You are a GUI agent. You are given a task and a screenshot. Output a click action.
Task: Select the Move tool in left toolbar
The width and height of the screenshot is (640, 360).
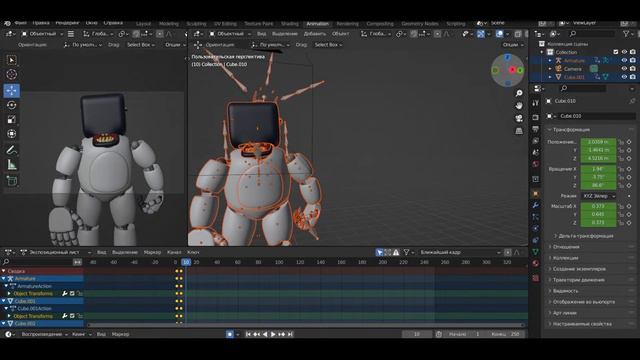[11, 90]
